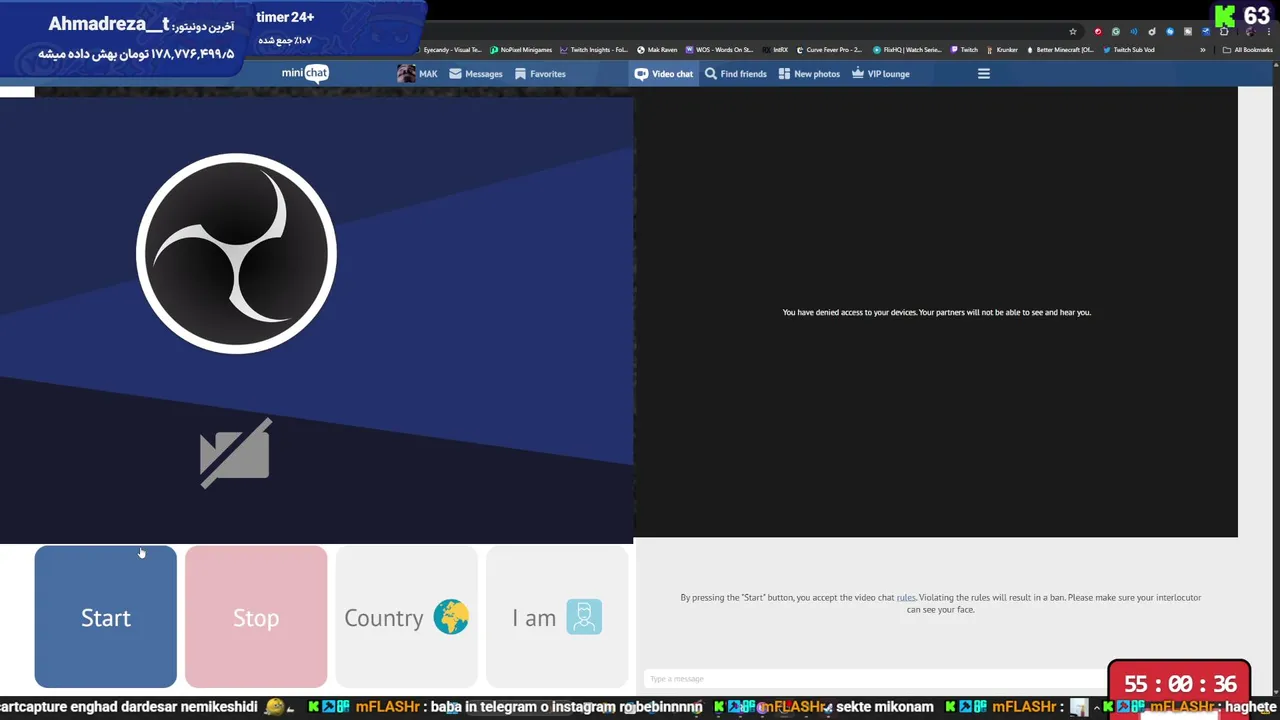
Task: Open the MAK profile avatar
Action: [x=406, y=73]
